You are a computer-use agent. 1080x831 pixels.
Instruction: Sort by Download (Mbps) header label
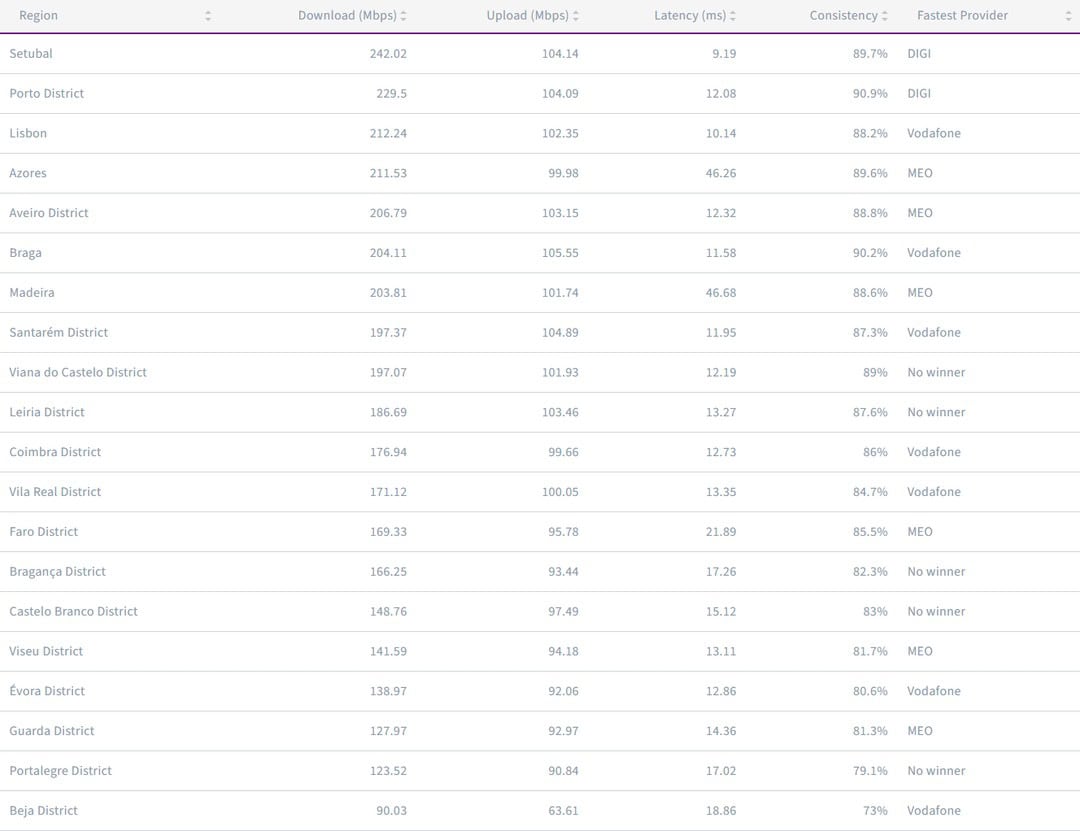pyautogui.click(x=347, y=16)
